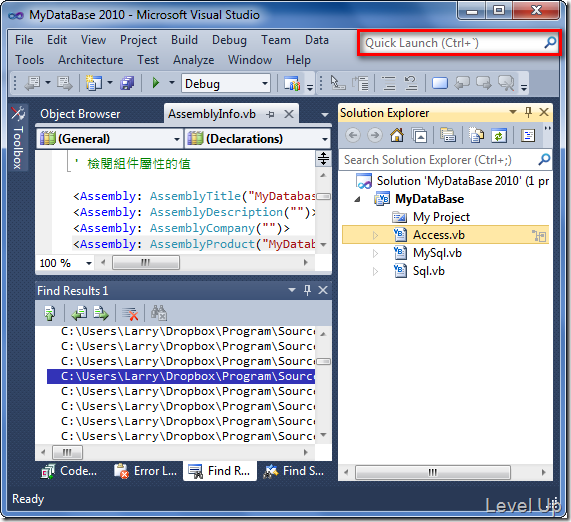Click the Save All toolbar icon
The image size is (571, 522).
(127, 83)
